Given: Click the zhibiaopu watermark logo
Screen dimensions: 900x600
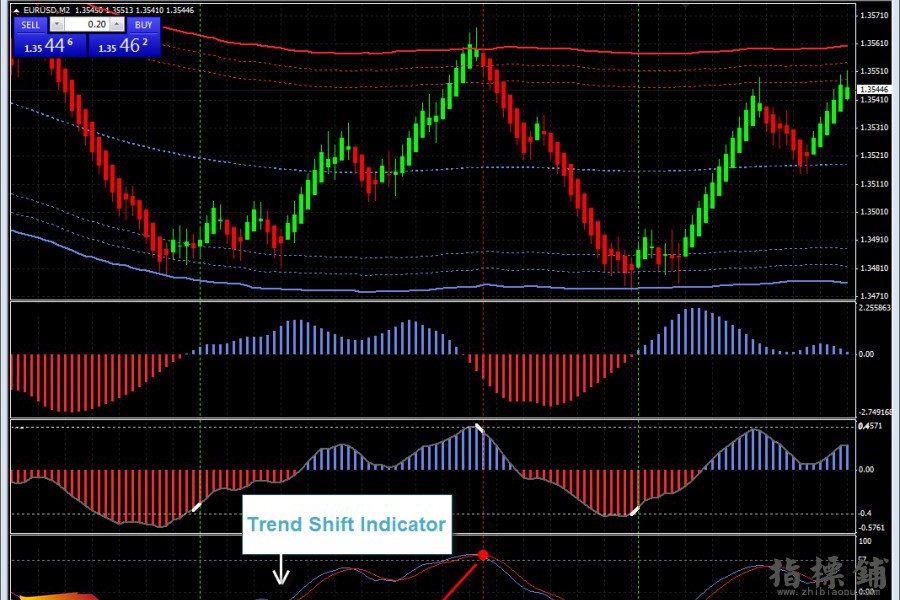Looking at the screenshot, I should [829, 574].
